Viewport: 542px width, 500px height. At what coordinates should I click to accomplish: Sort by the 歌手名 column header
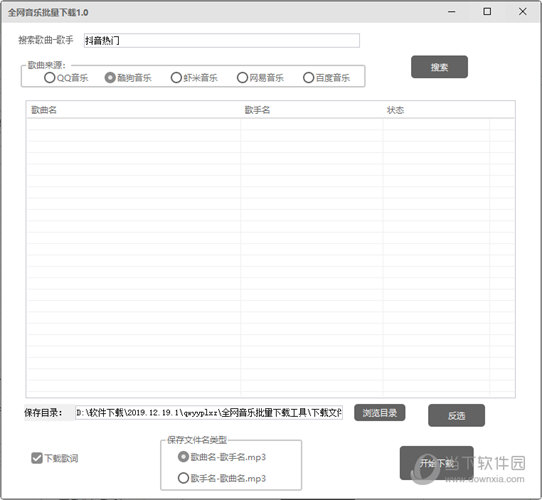[x=311, y=110]
